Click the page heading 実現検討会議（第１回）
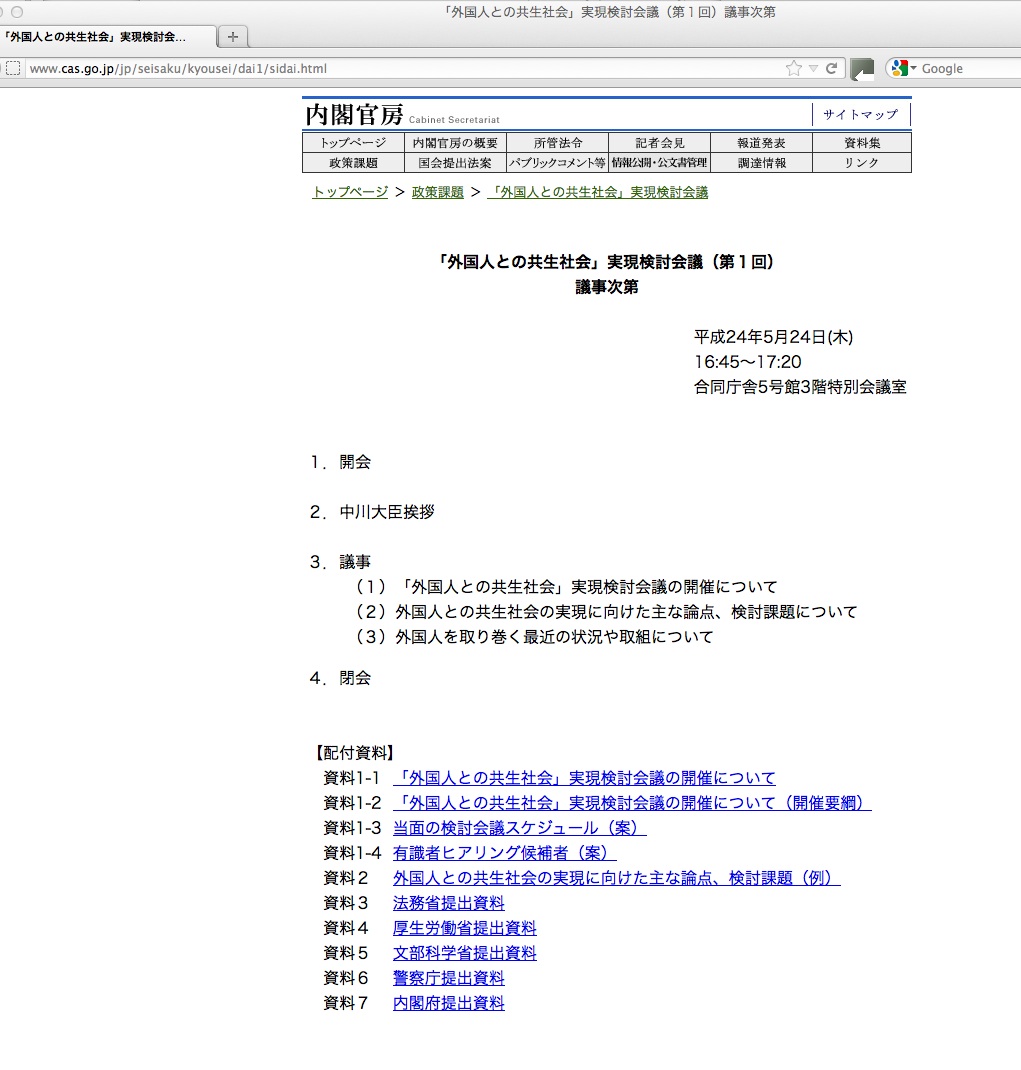This screenshot has width=1021, height=1070. point(606,262)
